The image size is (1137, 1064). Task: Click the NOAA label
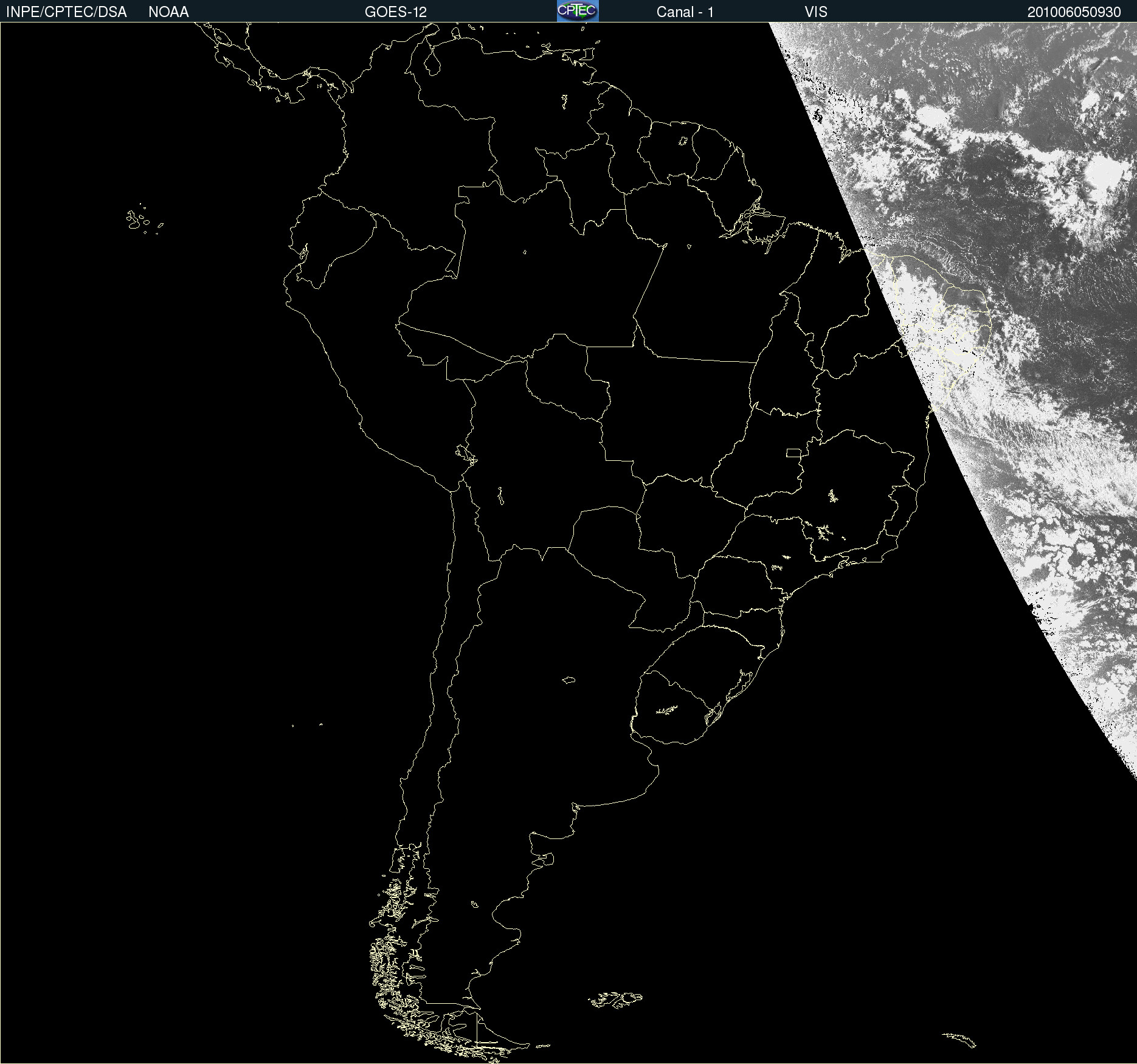(x=168, y=12)
